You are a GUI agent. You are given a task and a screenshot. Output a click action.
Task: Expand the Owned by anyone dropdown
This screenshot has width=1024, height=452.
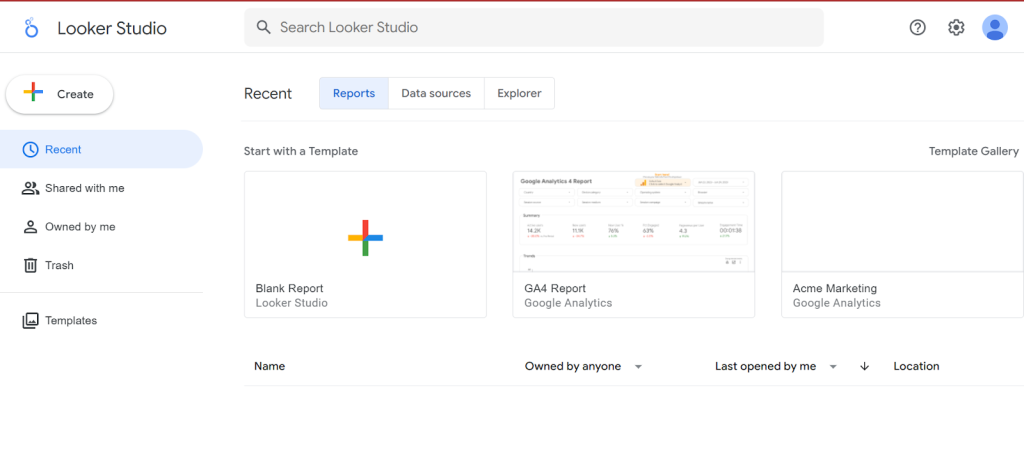pos(584,366)
